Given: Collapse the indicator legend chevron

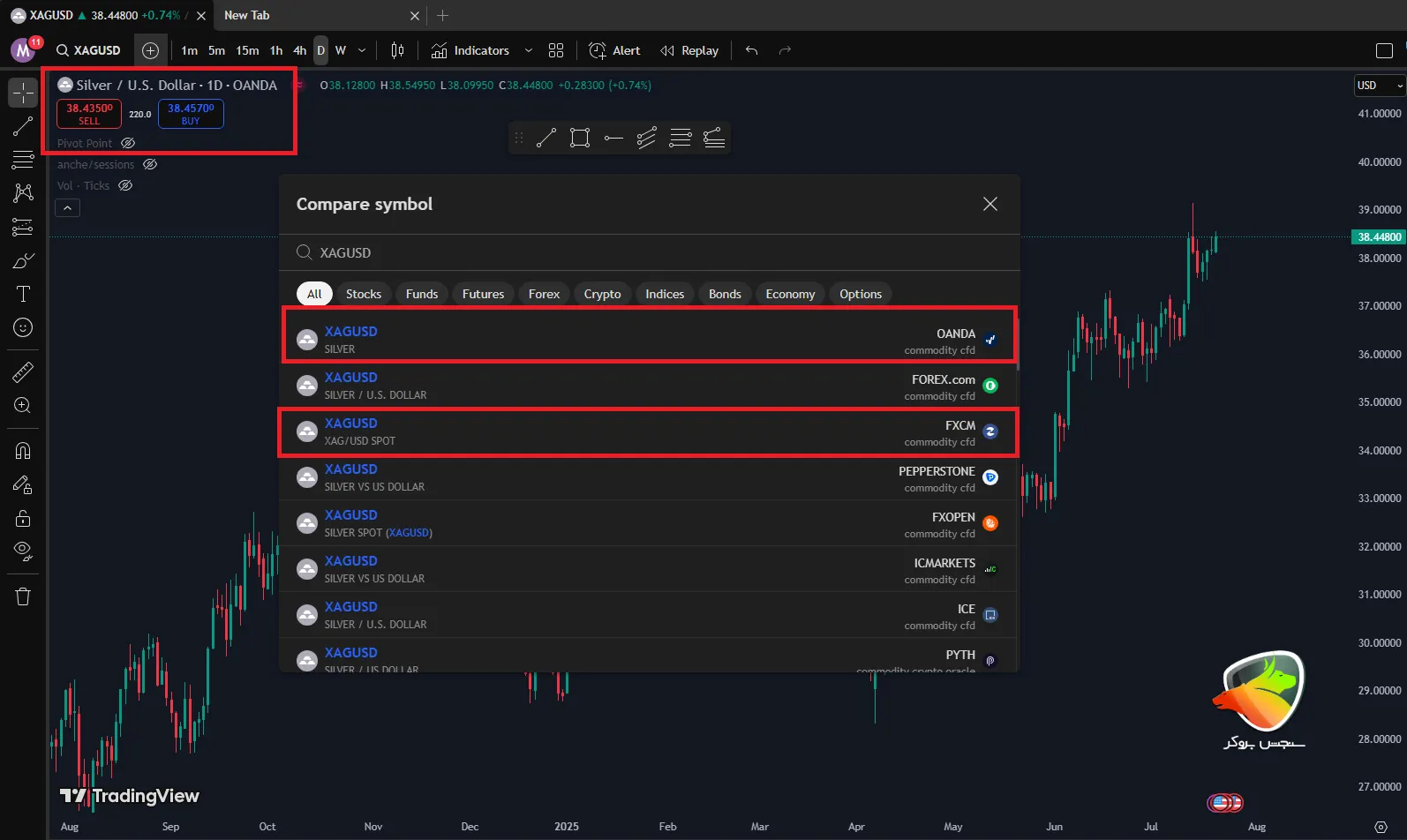Looking at the screenshot, I should click(x=68, y=208).
